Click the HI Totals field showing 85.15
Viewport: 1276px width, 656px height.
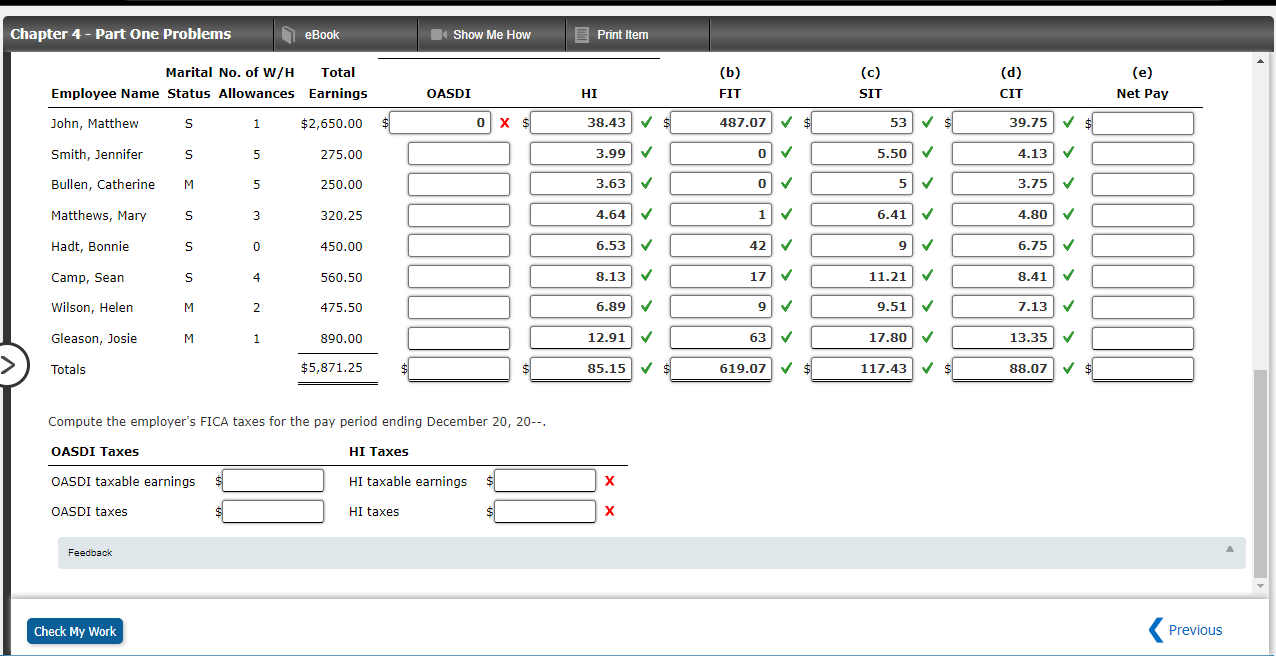click(x=581, y=369)
